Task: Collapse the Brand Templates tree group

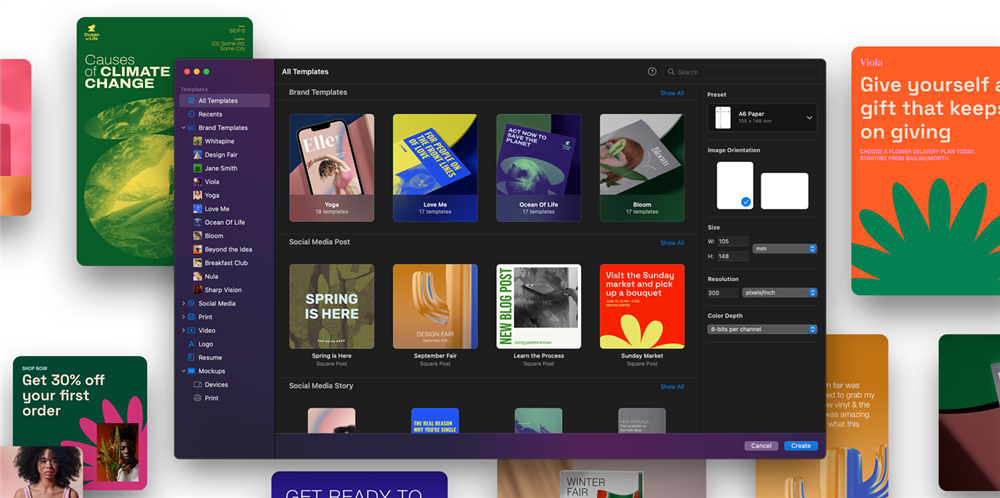Action: 184,128
